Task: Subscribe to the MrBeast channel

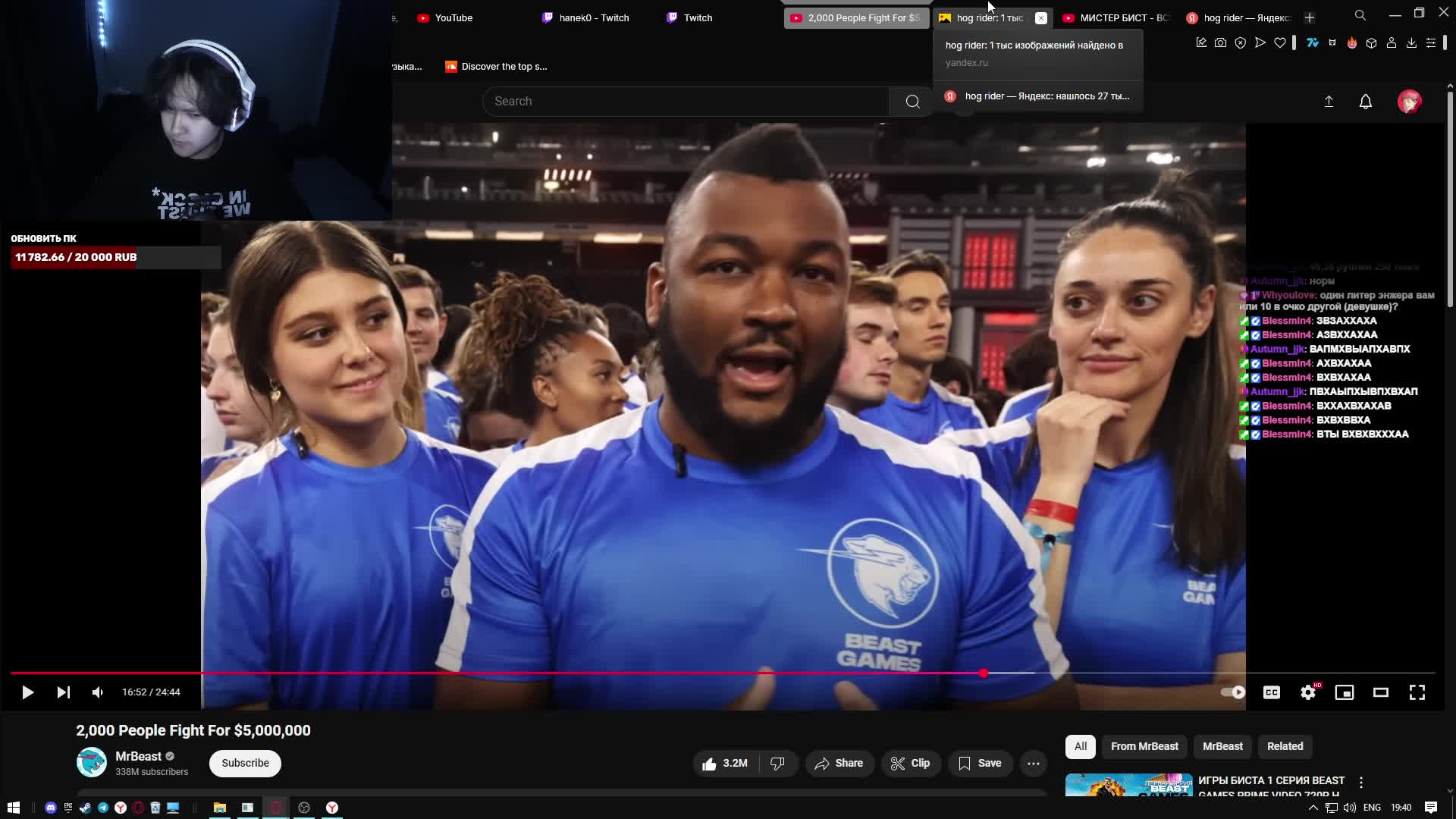Action: click(x=245, y=764)
